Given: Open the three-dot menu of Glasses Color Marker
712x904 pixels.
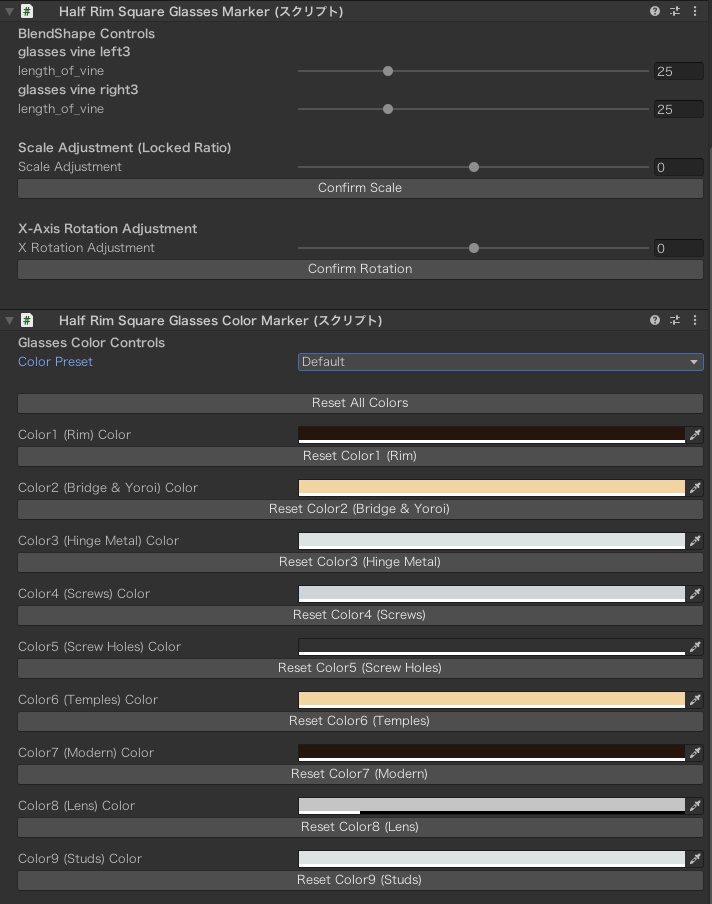Looking at the screenshot, I should click(695, 320).
